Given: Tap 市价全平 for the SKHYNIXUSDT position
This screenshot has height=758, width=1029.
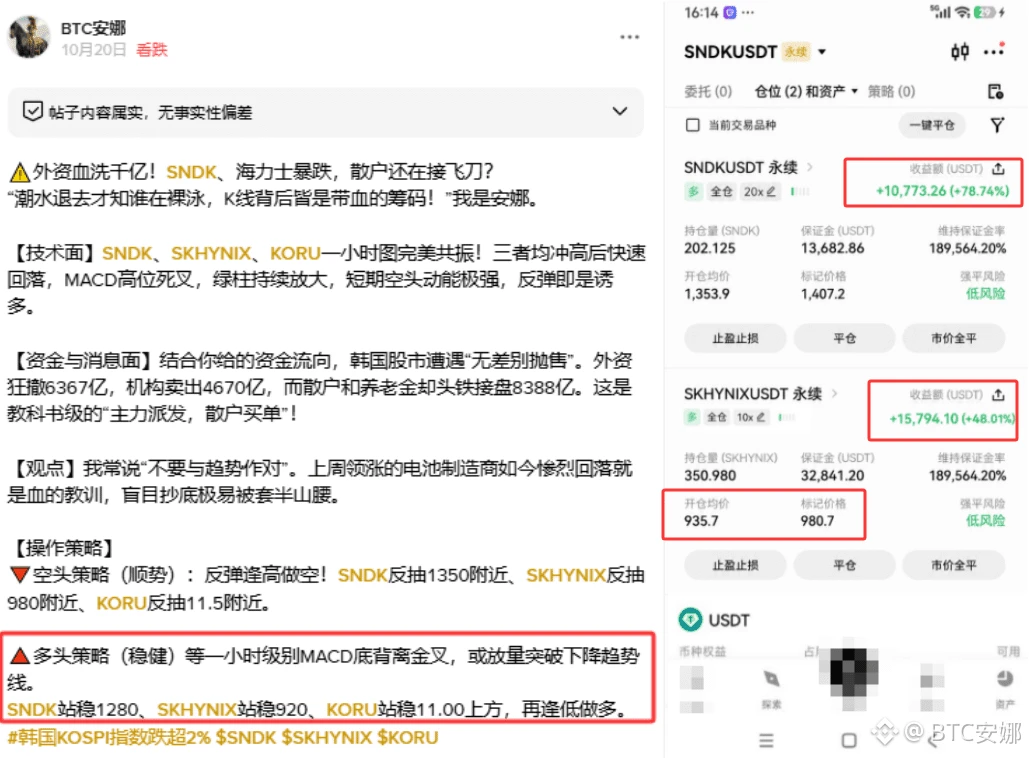Looking at the screenshot, I should (954, 565).
